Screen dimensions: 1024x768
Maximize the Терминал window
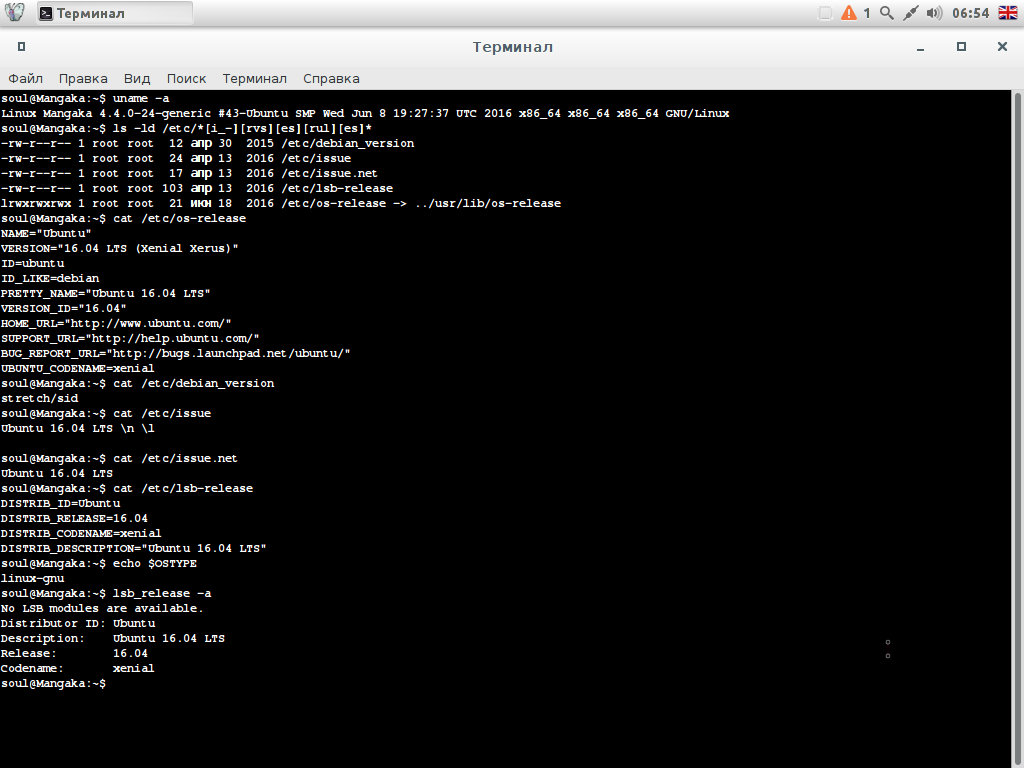(x=961, y=46)
